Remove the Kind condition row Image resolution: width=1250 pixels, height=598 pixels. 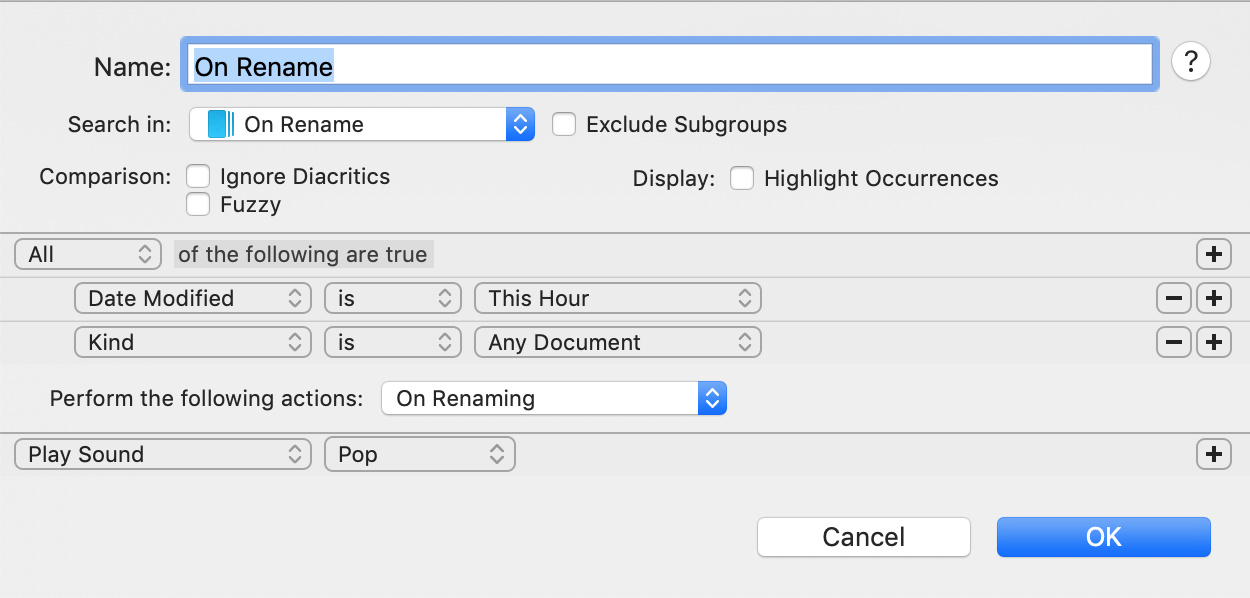pos(1173,342)
